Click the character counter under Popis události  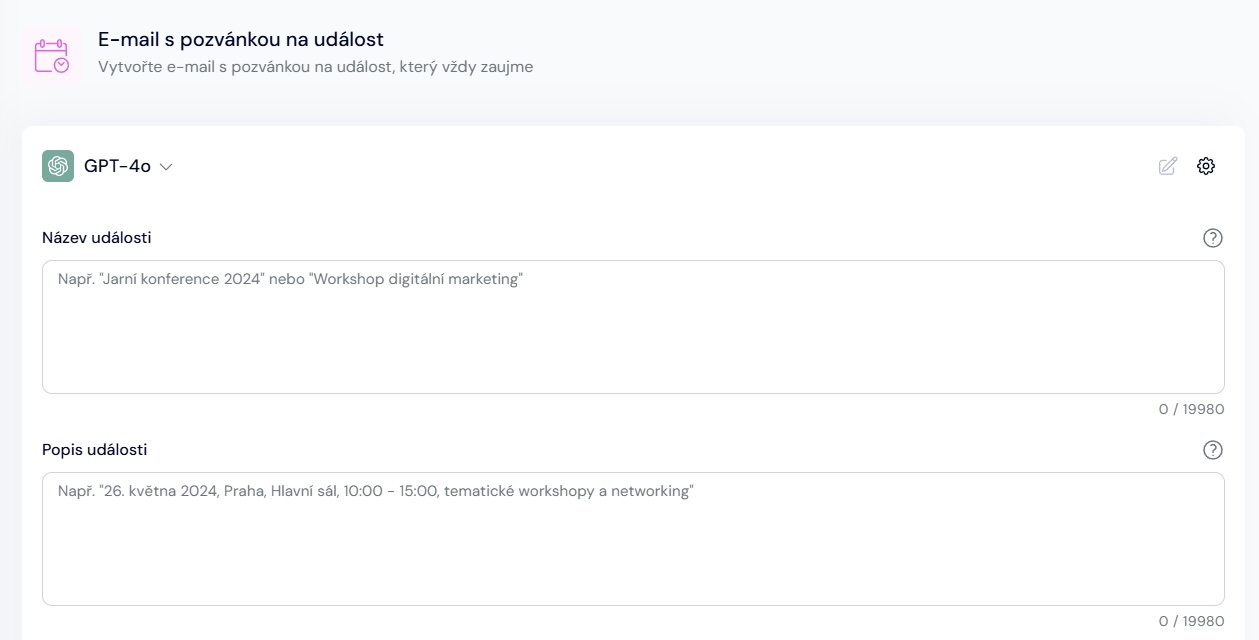point(1191,621)
